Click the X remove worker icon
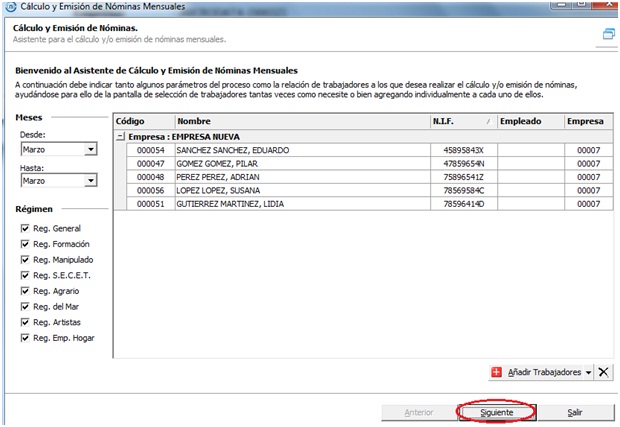This screenshot has height=427, width=620. point(603,372)
